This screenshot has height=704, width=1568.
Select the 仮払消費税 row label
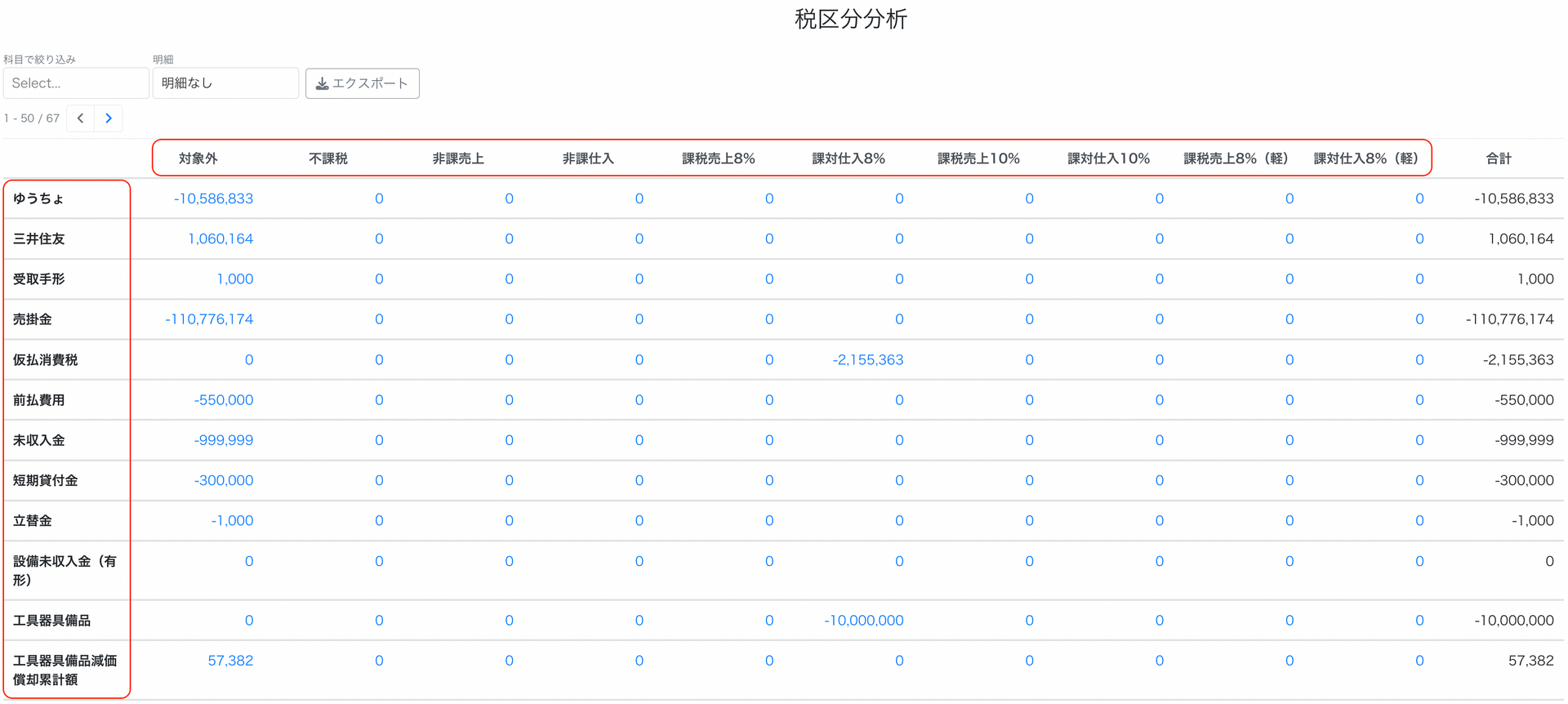click(45, 359)
